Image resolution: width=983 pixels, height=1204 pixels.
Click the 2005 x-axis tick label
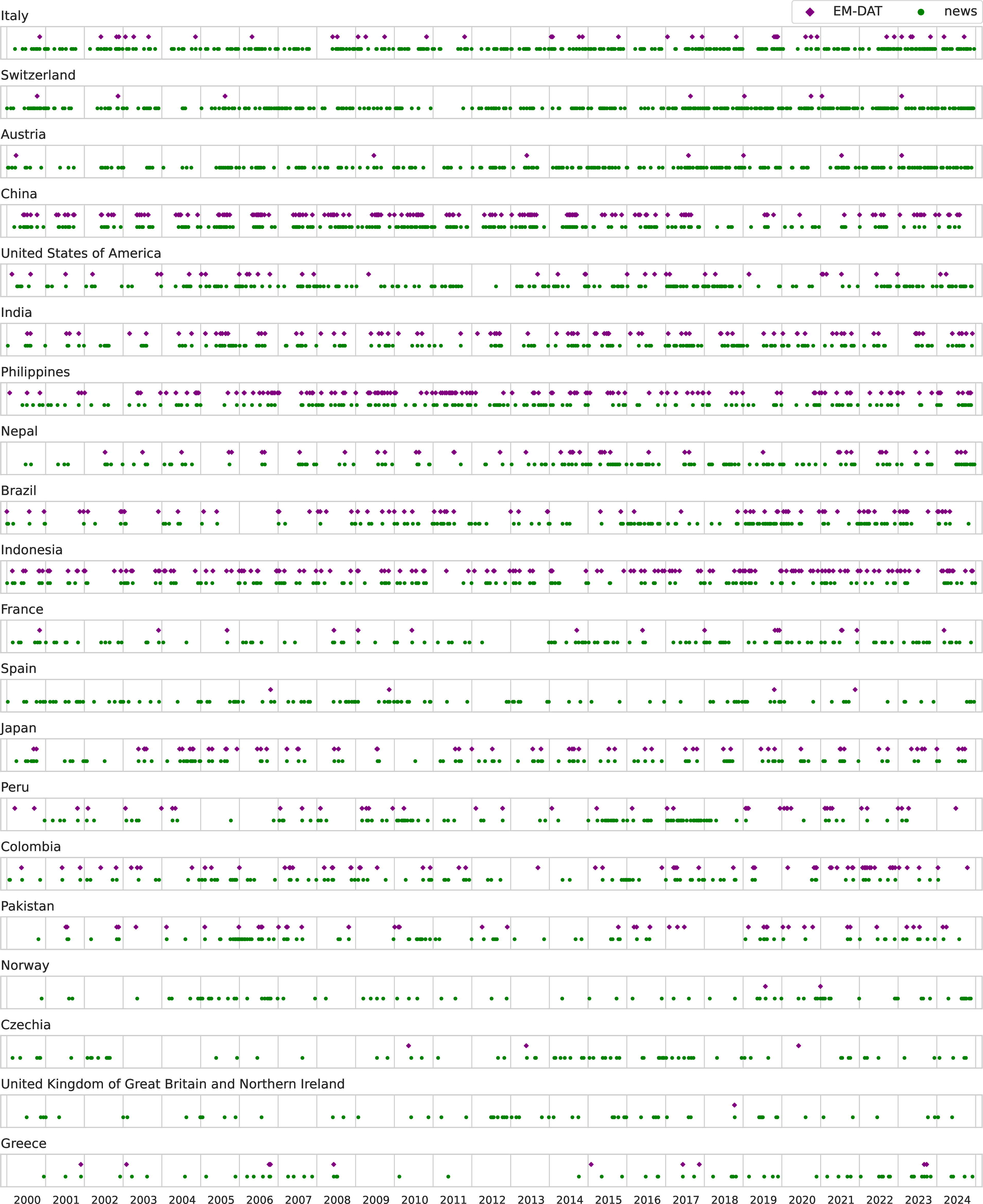coord(221,1199)
